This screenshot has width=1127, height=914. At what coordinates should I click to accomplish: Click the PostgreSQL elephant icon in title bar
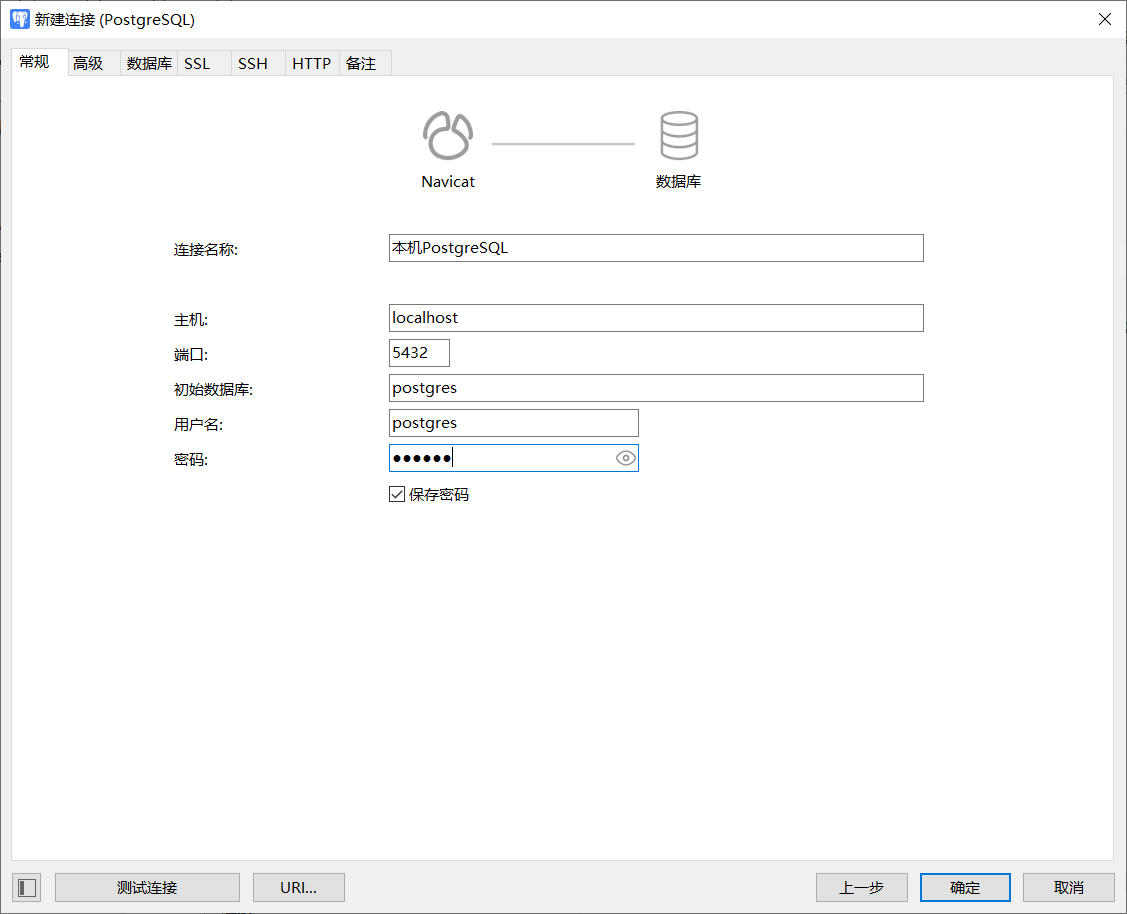point(19,19)
